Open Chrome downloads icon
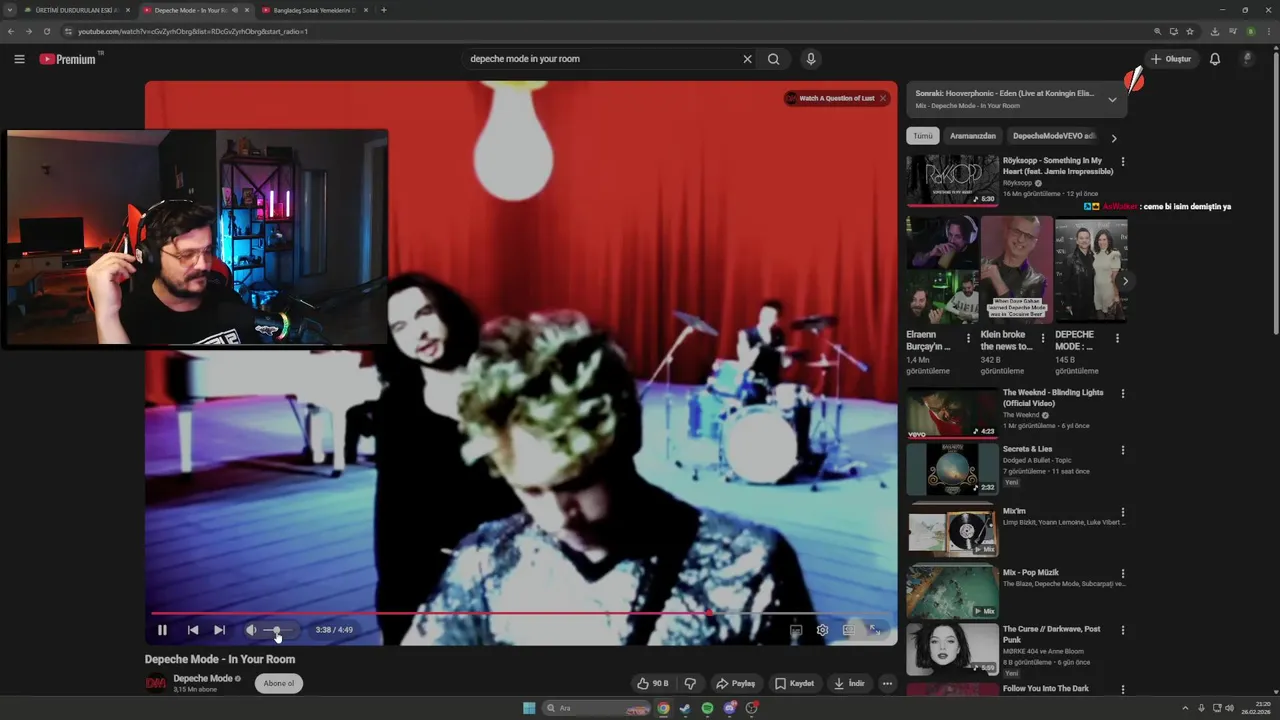 click(1214, 31)
